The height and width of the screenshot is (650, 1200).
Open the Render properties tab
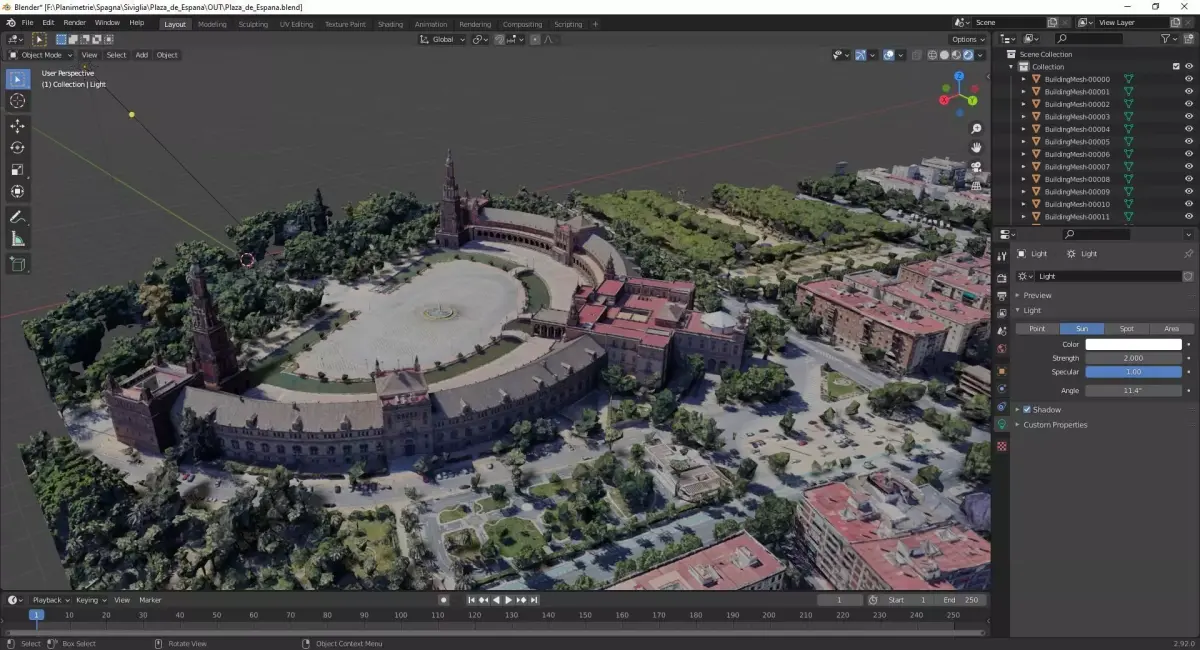click(x=1002, y=277)
